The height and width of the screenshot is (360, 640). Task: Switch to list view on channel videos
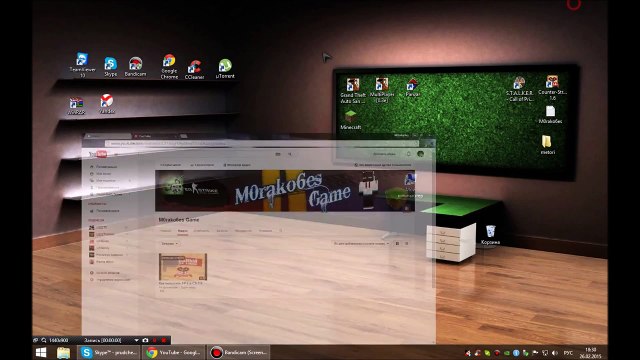tap(406, 244)
